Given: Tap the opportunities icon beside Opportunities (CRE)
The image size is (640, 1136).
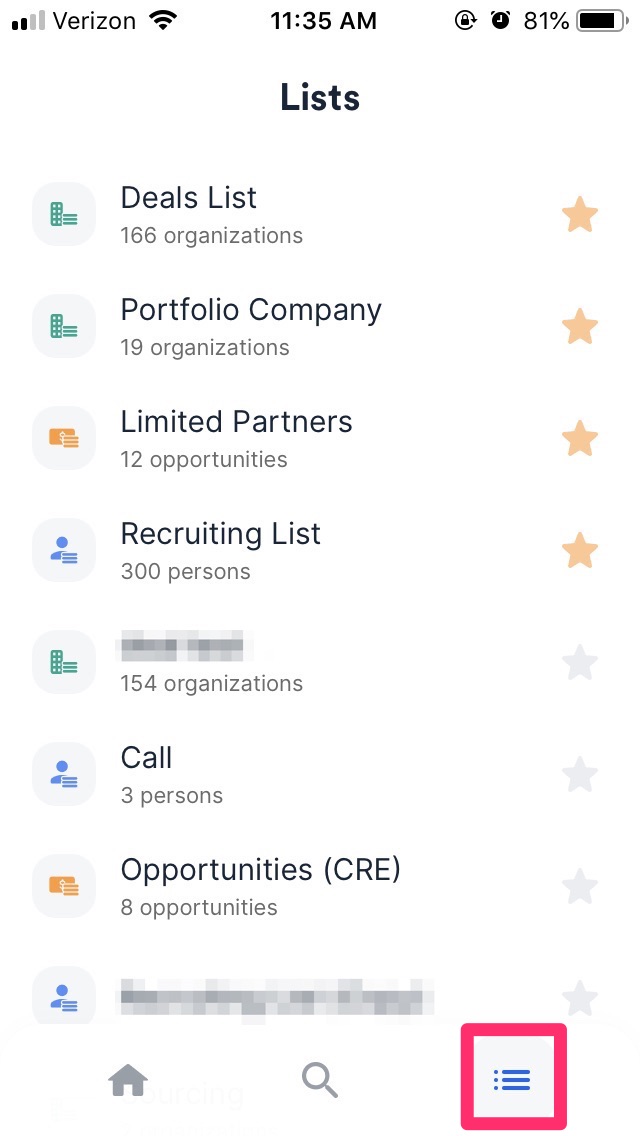Looking at the screenshot, I should tap(63, 885).
